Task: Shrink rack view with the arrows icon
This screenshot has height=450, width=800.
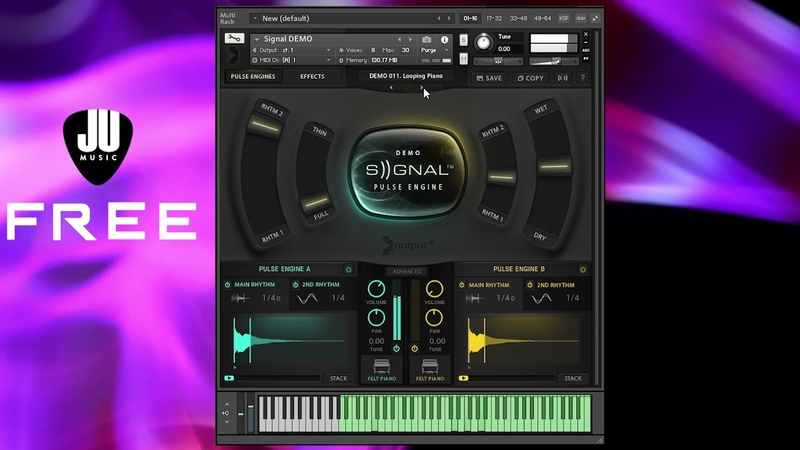Action: pos(595,18)
